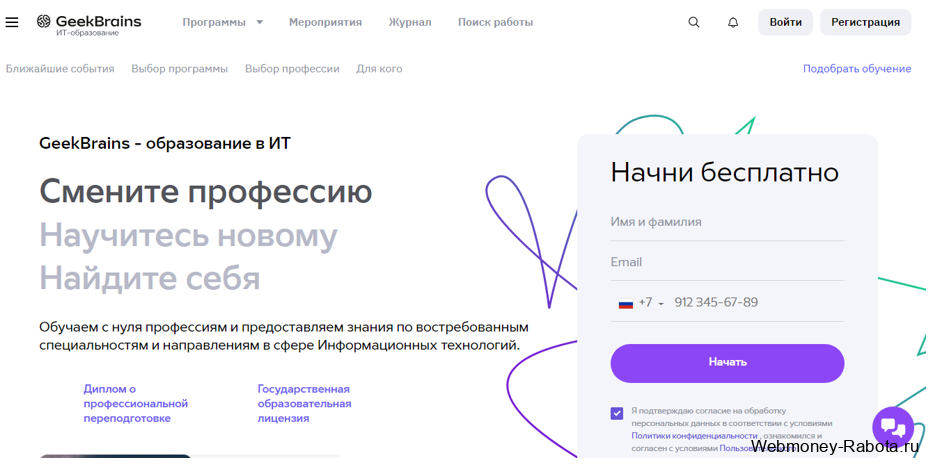Open the Журнал menu item
928x464 pixels.
pos(410,22)
